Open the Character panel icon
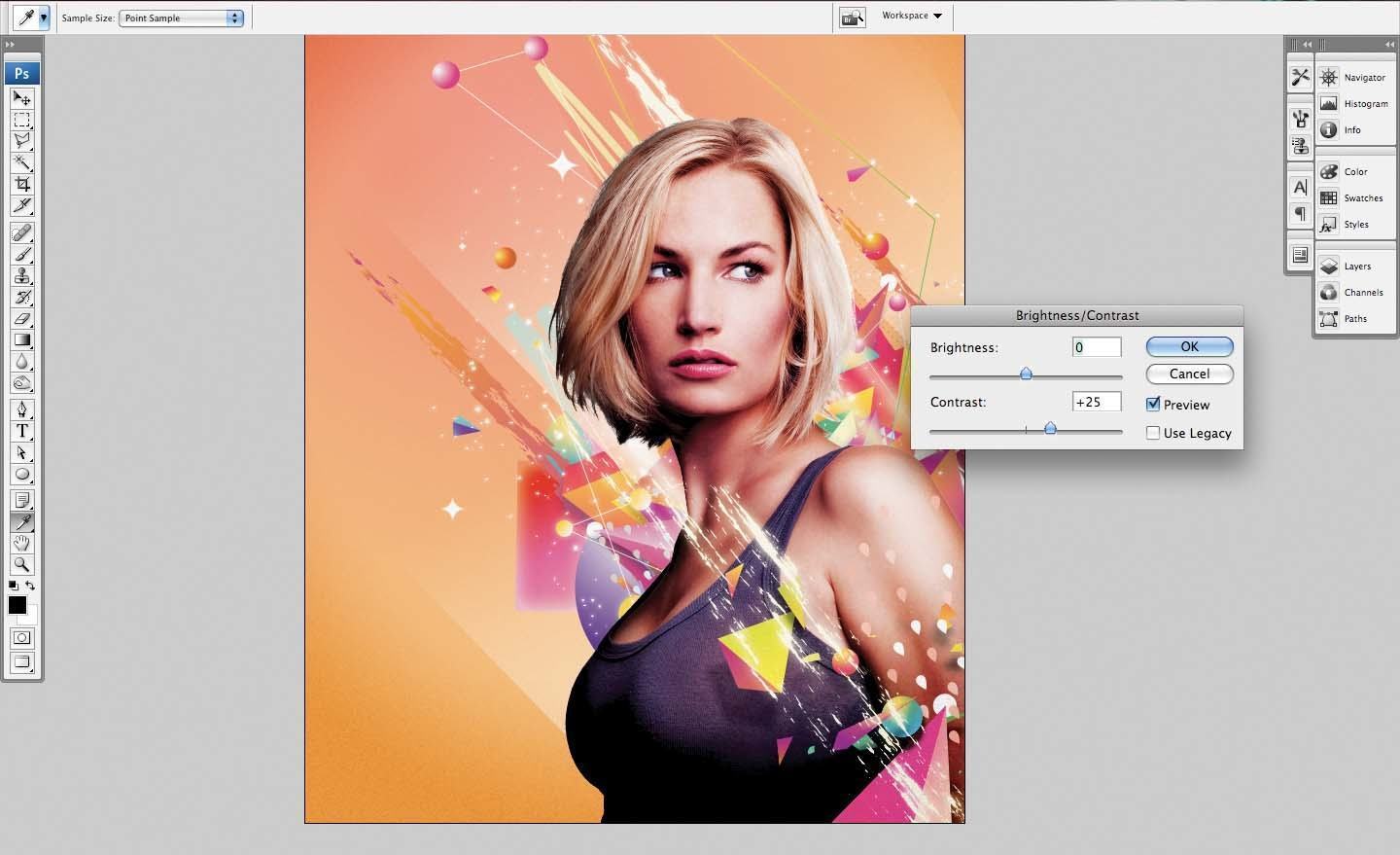The height and width of the screenshot is (855, 1400). coord(1300,187)
